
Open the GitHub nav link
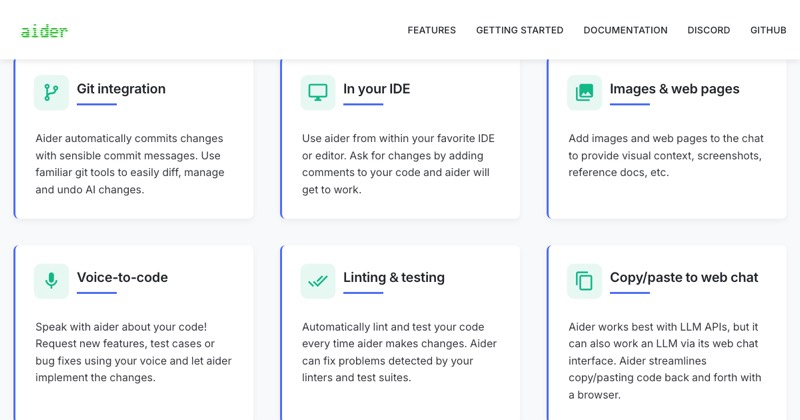tap(768, 30)
